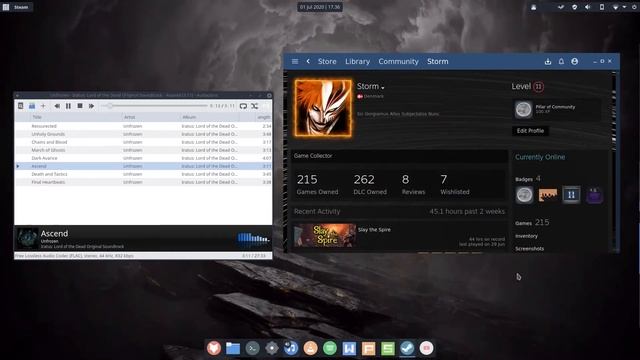Open the Screenshots link
Image resolution: width=640 pixels, height=360 pixels.
click(529, 248)
